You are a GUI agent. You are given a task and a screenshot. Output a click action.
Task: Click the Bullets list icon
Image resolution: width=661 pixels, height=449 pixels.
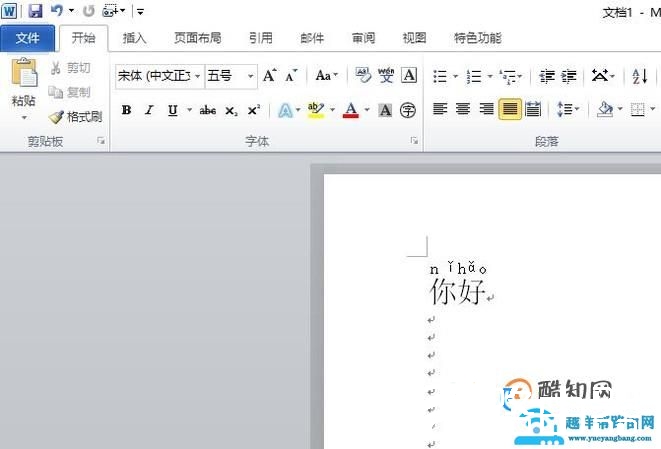tap(440, 76)
